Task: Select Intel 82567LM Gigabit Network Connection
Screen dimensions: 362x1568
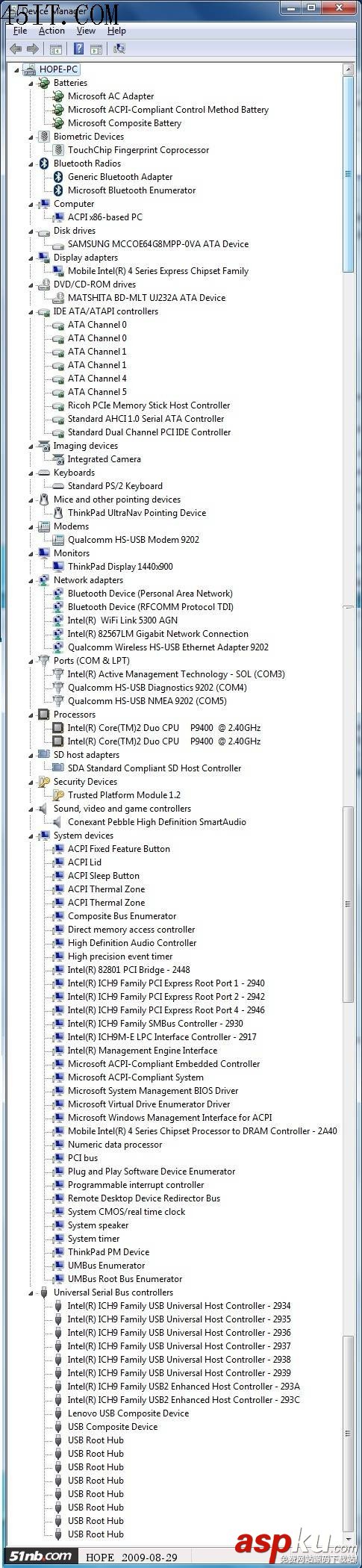Action: pos(158,634)
